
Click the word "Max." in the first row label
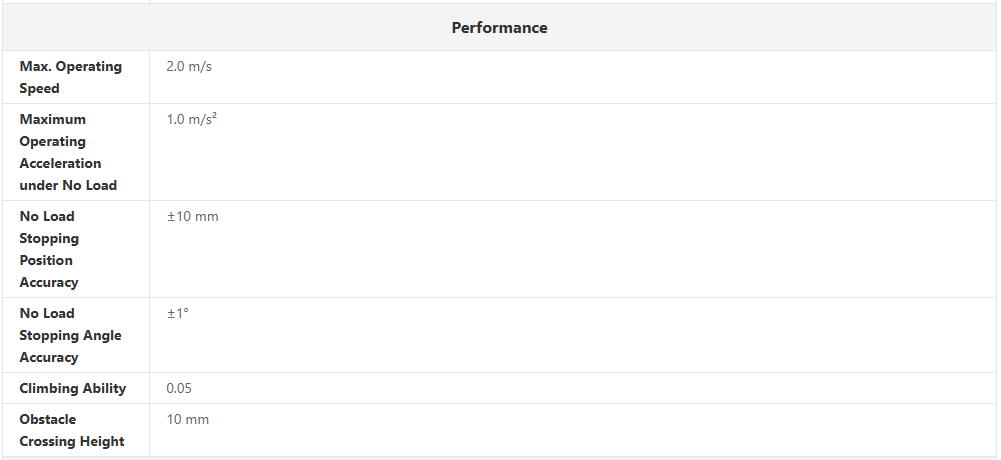[x=35, y=66]
